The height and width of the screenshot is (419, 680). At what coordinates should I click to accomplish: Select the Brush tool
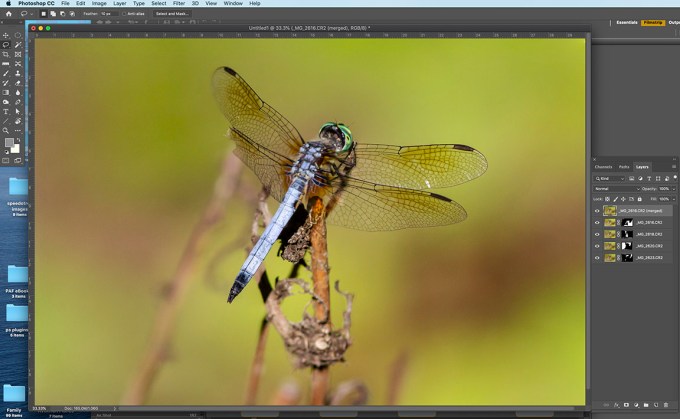pyautogui.click(x=6, y=73)
